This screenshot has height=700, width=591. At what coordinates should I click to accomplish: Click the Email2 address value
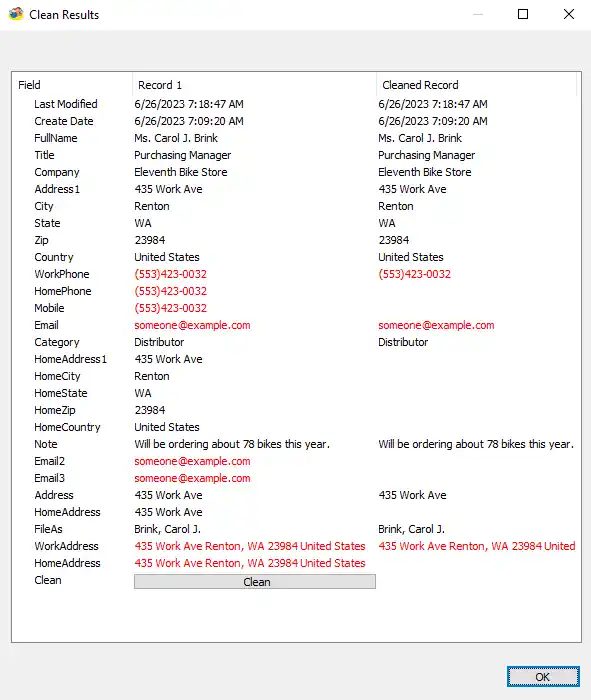pos(192,461)
